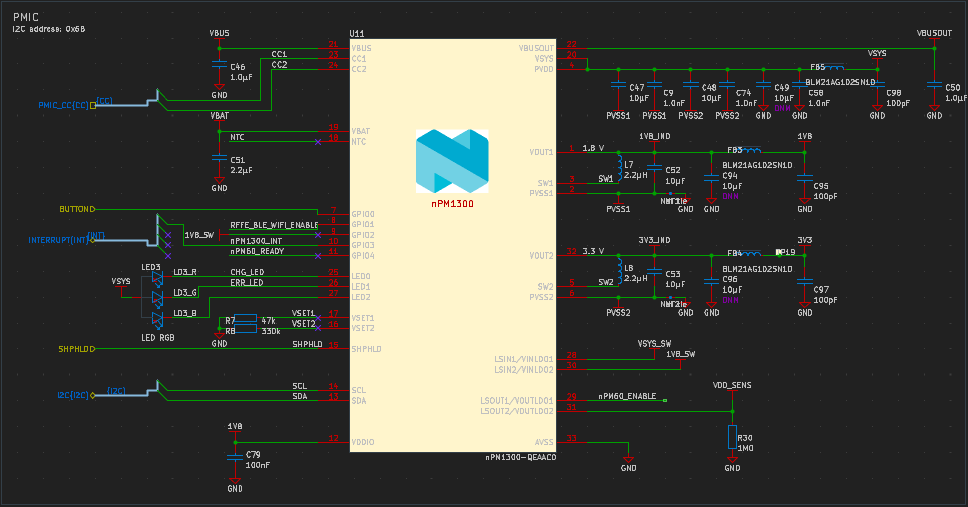Select resistor R8 symbol
This screenshot has height=507, width=968.
[x=246, y=329]
